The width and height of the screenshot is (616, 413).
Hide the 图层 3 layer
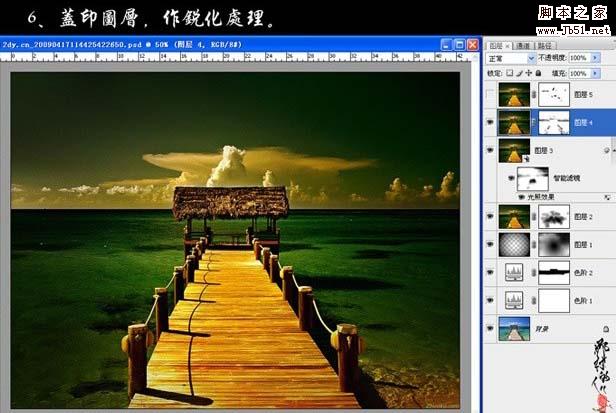point(490,150)
